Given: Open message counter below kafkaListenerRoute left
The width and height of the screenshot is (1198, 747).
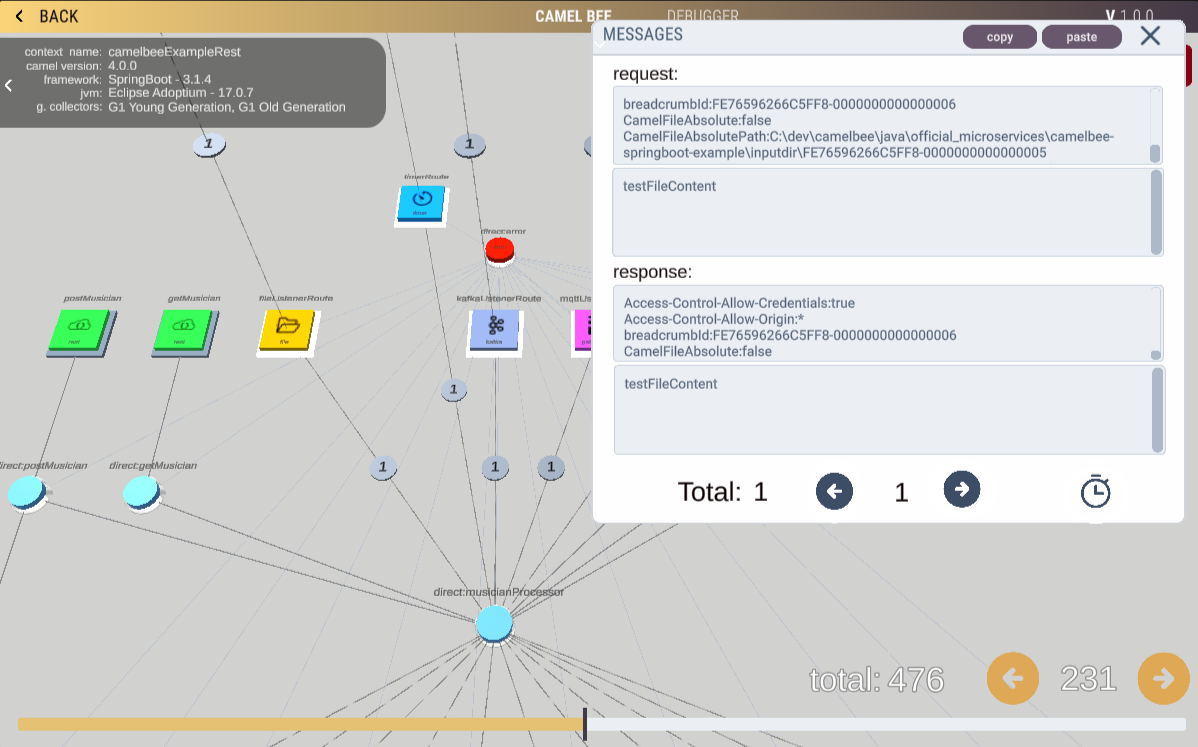Looking at the screenshot, I should (x=454, y=390).
